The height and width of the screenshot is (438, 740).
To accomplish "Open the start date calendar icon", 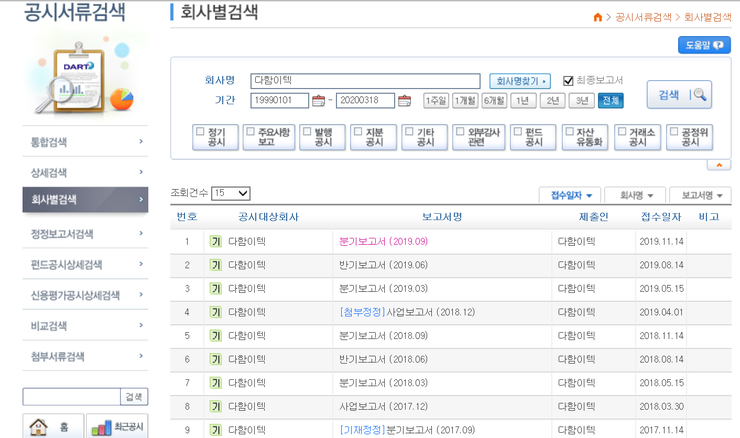I will pyautogui.click(x=318, y=101).
